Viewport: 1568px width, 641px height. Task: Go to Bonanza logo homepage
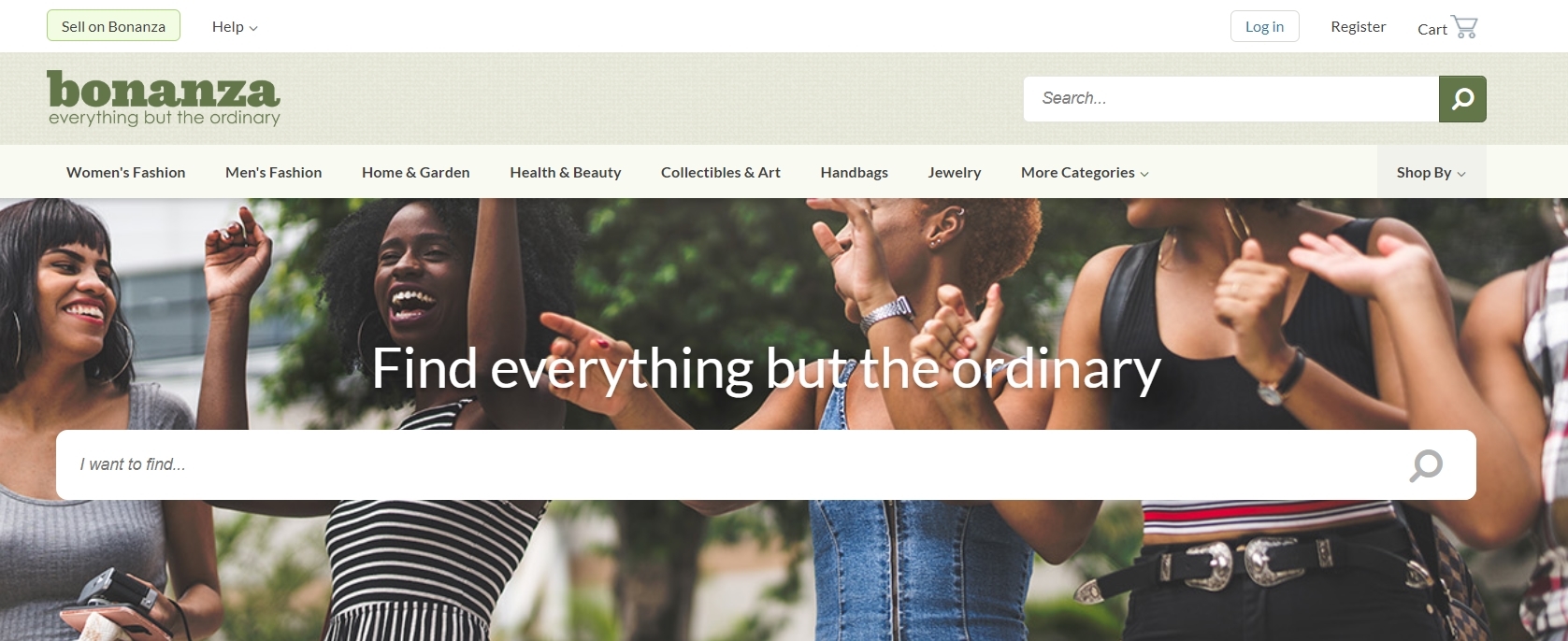pos(164,98)
